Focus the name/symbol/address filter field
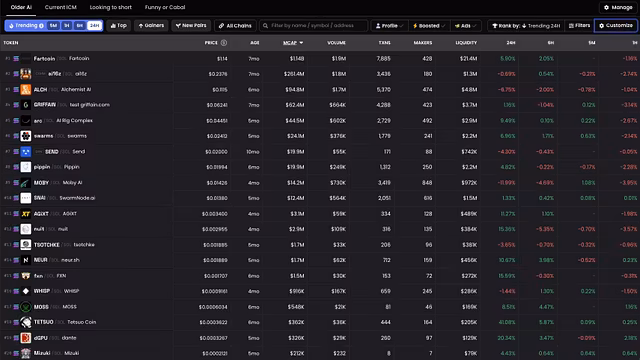This screenshot has width=640, height=360. tap(313, 26)
